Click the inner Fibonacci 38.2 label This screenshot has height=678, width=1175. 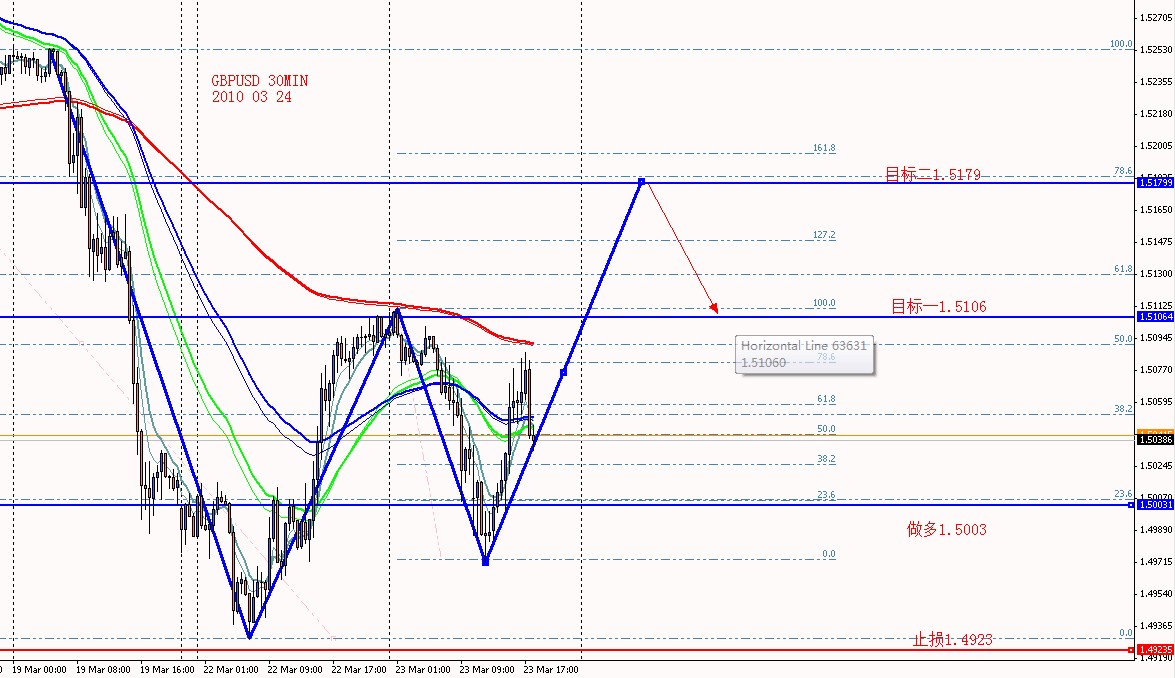tap(826, 458)
